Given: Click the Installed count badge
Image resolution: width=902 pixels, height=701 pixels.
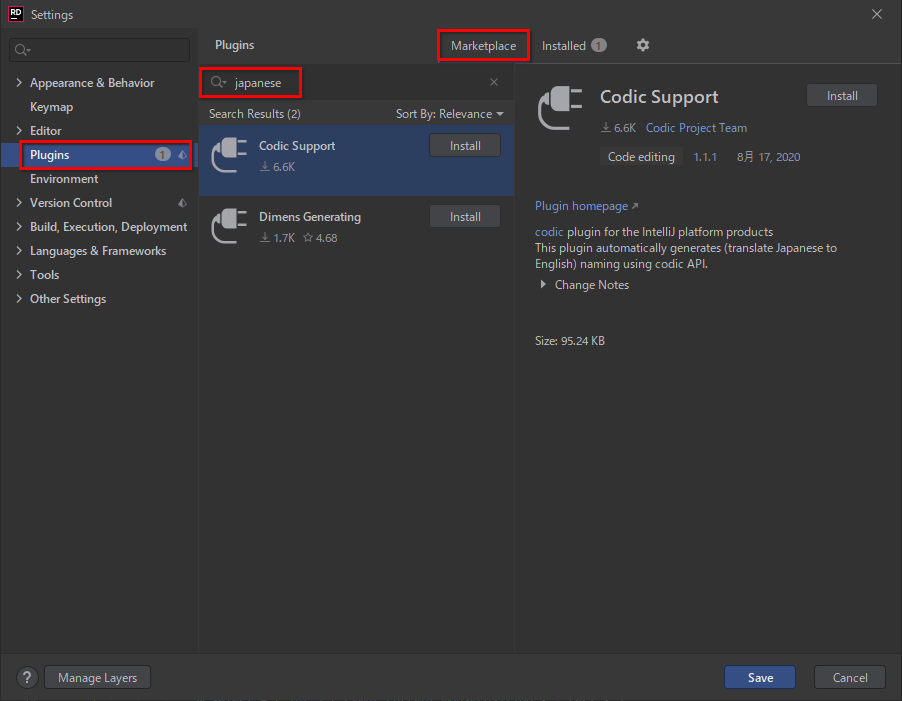Looking at the screenshot, I should tap(599, 45).
